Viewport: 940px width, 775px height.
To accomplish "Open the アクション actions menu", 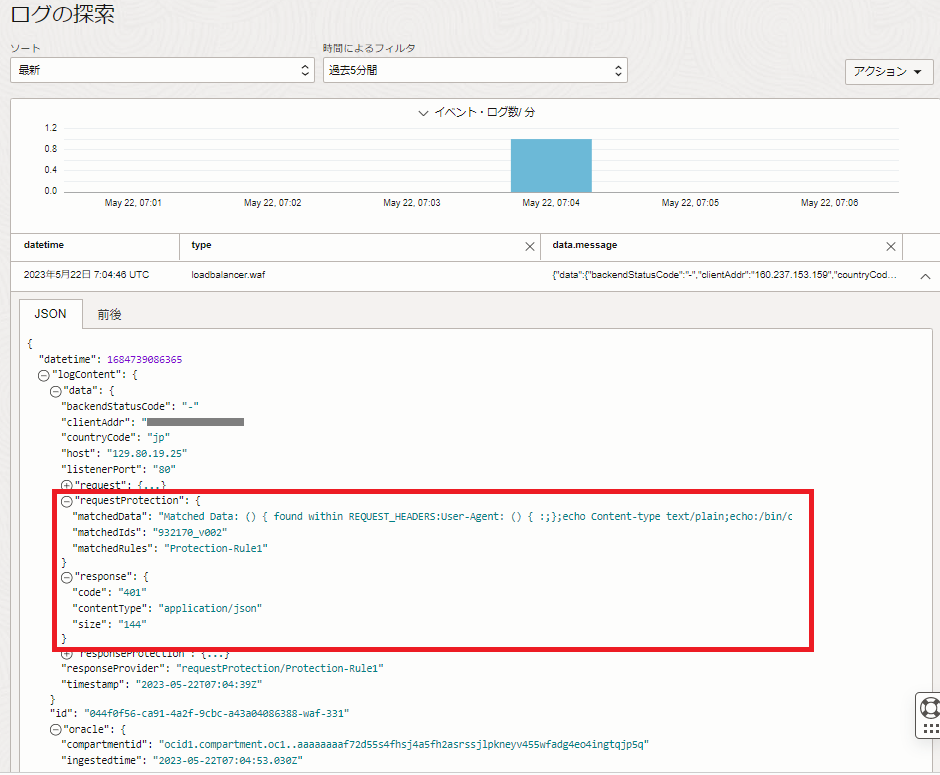I will [x=888, y=72].
